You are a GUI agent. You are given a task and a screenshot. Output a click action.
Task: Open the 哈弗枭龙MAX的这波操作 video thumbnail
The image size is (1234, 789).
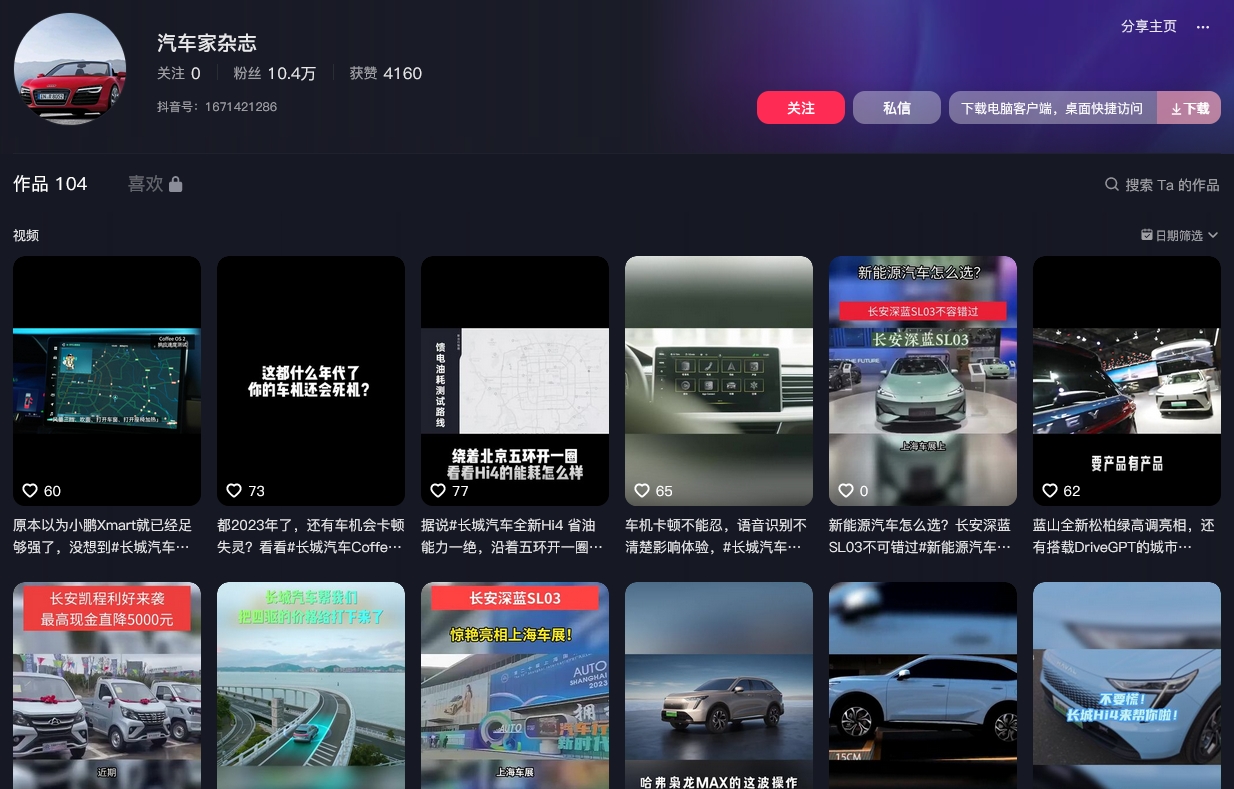pyautogui.click(x=719, y=685)
